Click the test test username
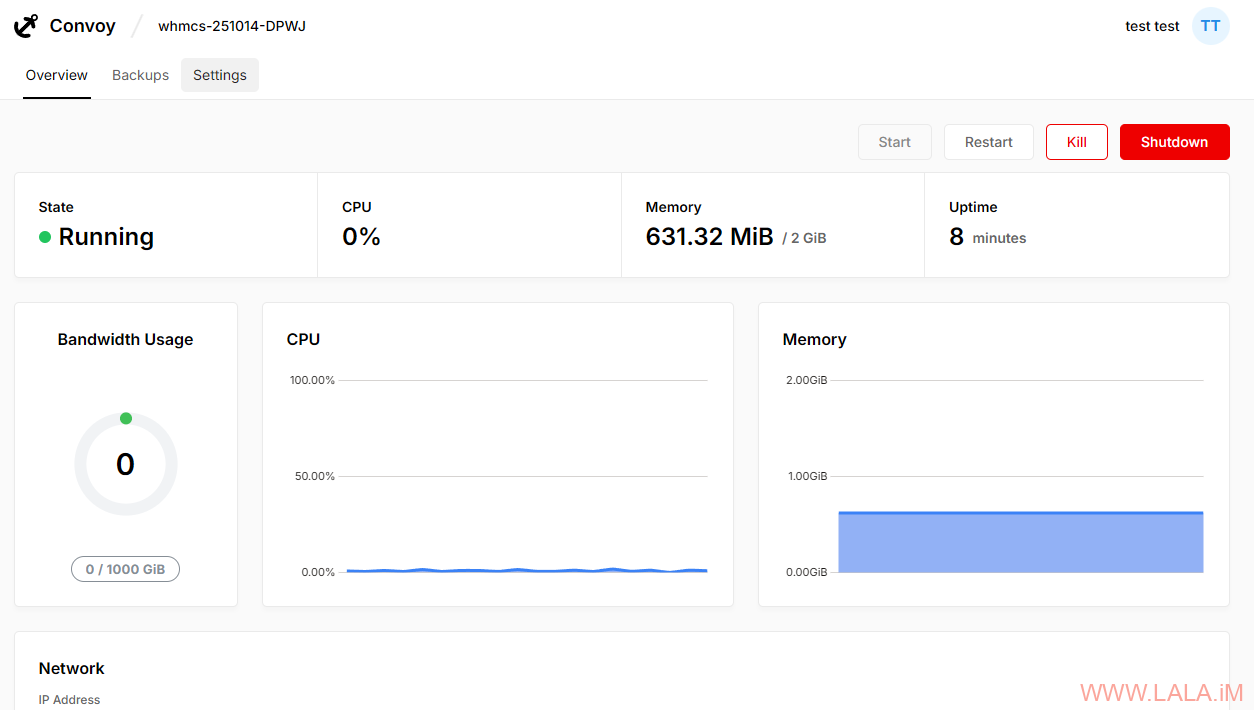 tap(1152, 26)
